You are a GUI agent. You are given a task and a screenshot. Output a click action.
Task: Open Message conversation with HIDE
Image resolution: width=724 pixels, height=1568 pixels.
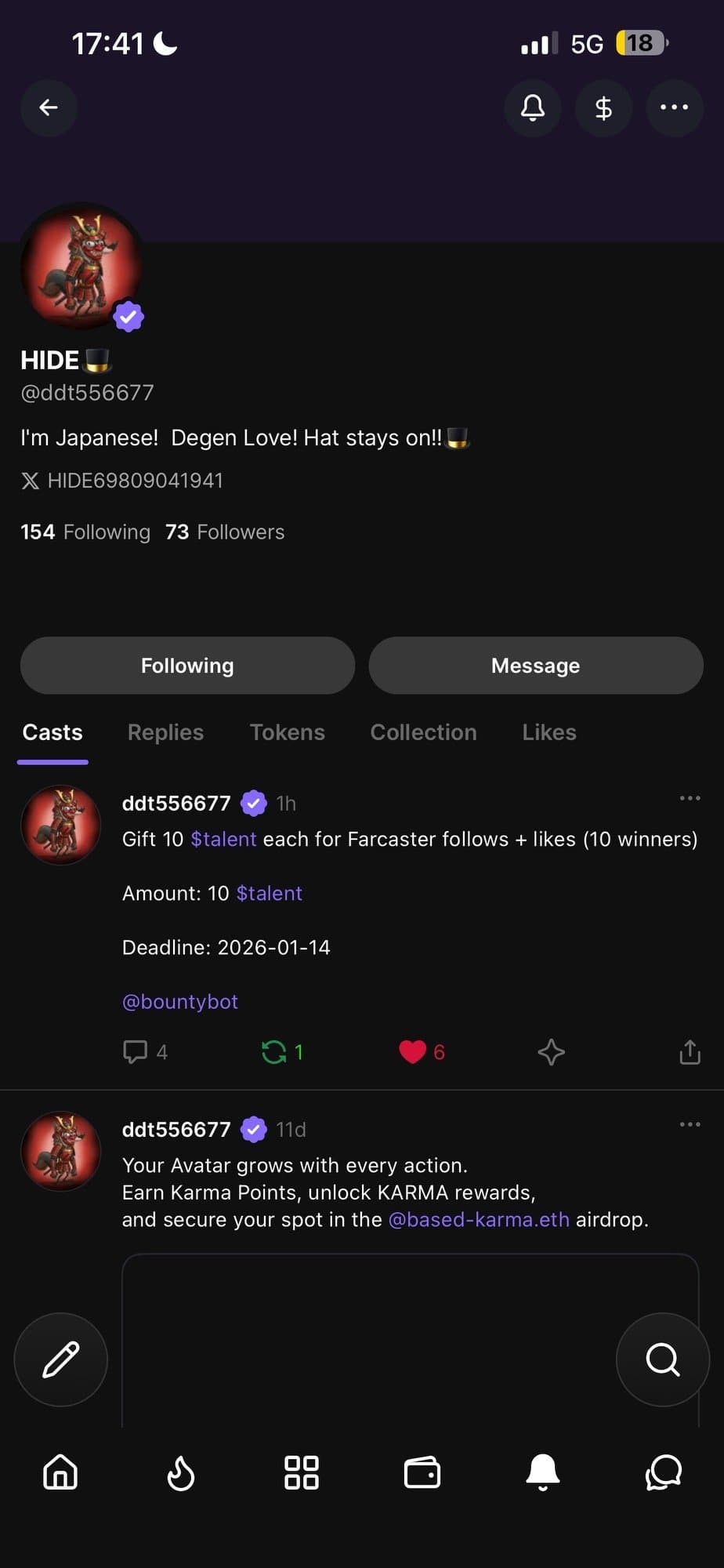point(535,666)
